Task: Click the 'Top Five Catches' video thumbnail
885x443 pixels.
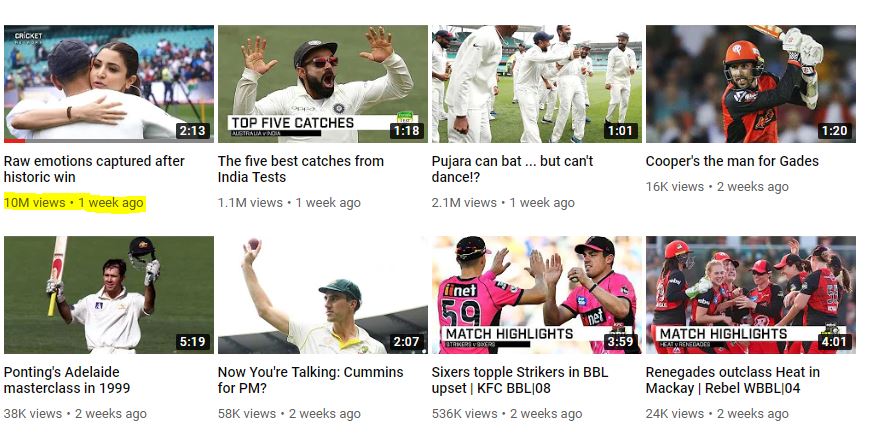Action: [323, 84]
